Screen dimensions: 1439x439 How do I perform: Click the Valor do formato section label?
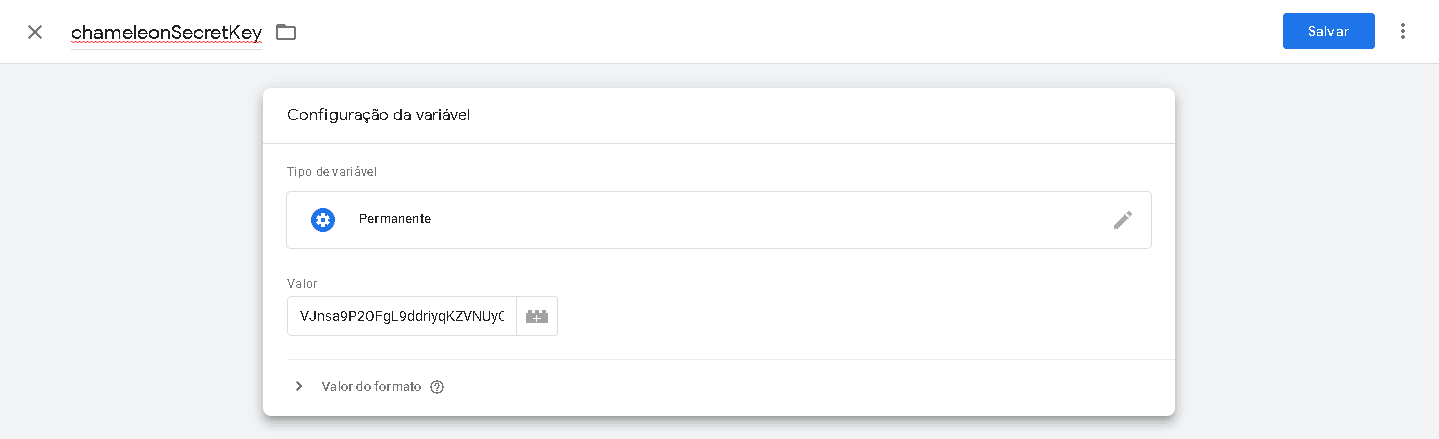tap(371, 386)
